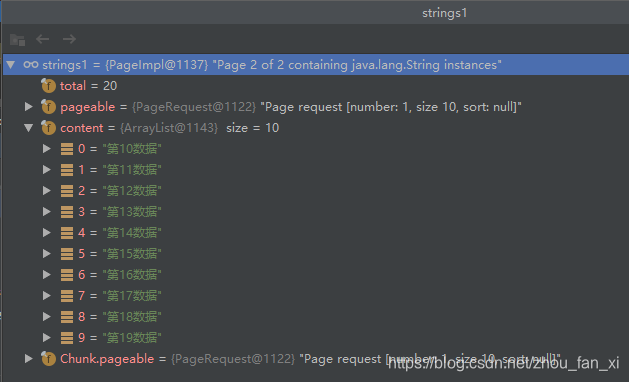
Task: Expand element 6 "第16数据"
Action: [x=47, y=274]
